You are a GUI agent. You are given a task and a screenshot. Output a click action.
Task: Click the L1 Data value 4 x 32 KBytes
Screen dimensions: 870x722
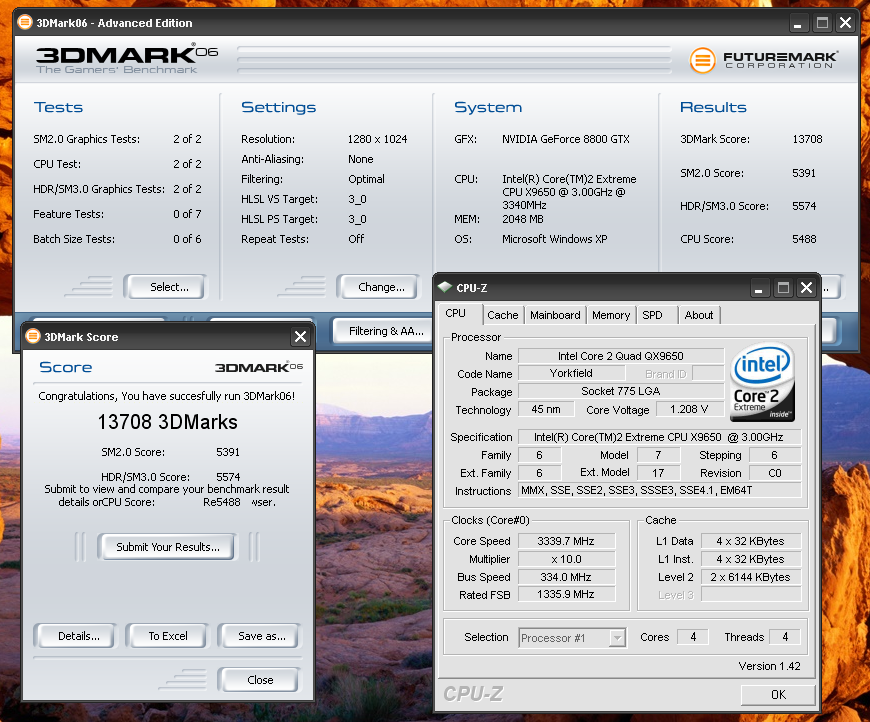coord(751,541)
